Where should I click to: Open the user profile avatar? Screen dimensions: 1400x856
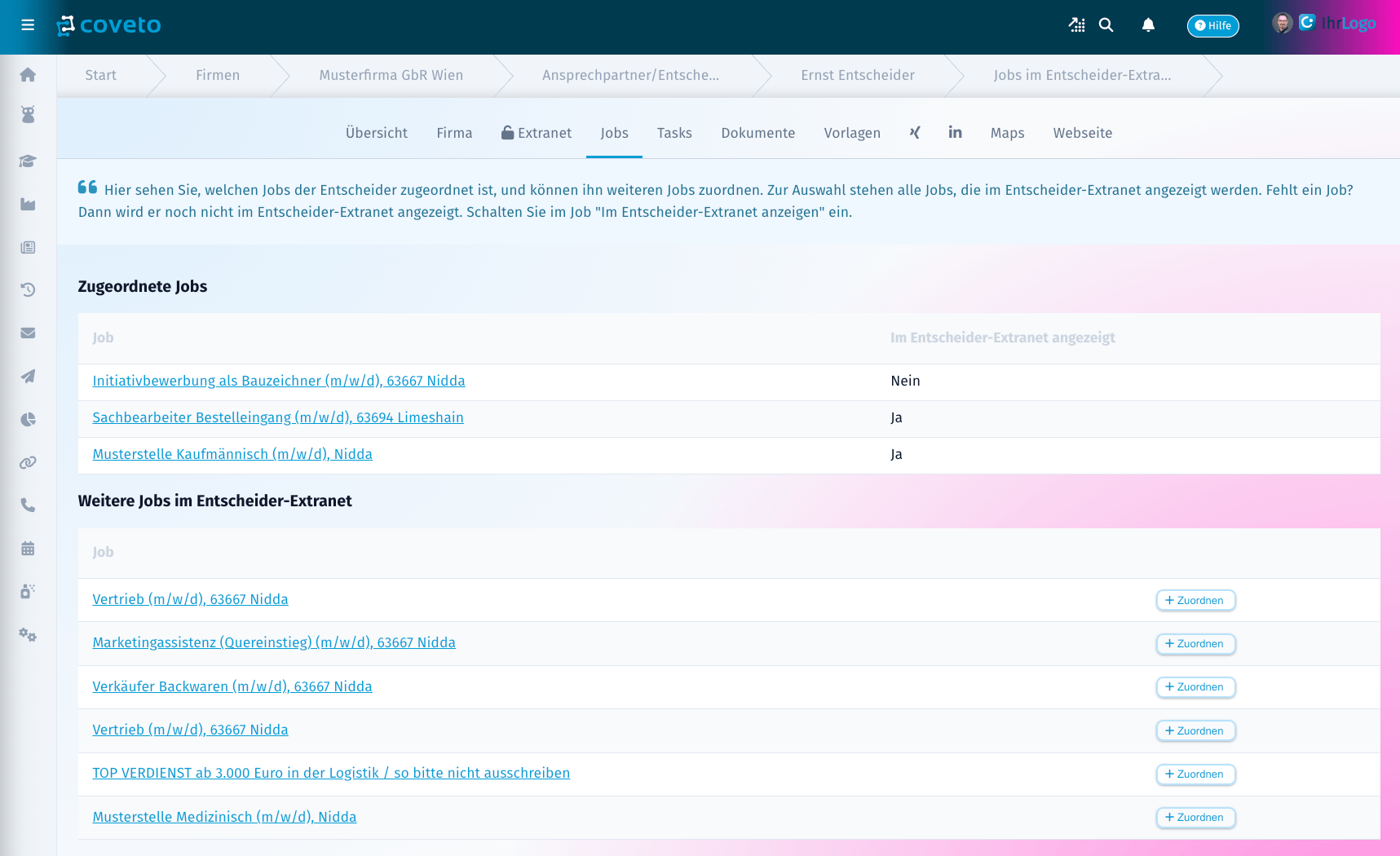(x=1283, y=23)
